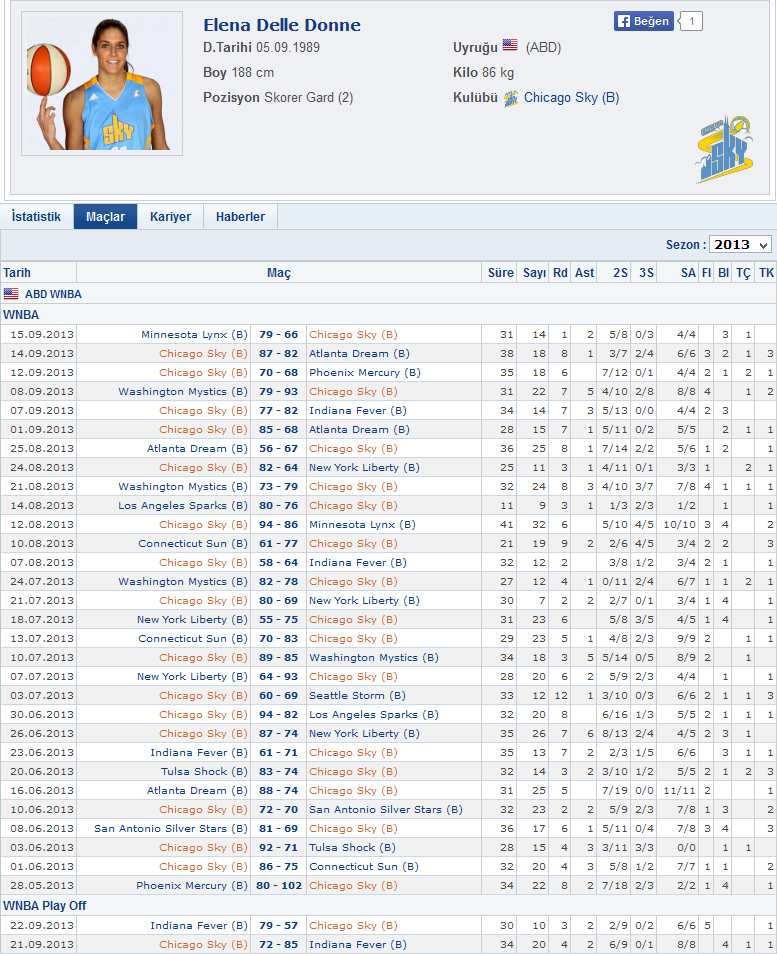Open Elena Delle Donne player photo
This screenshot has width=777, height=954.
pos(102,83)
